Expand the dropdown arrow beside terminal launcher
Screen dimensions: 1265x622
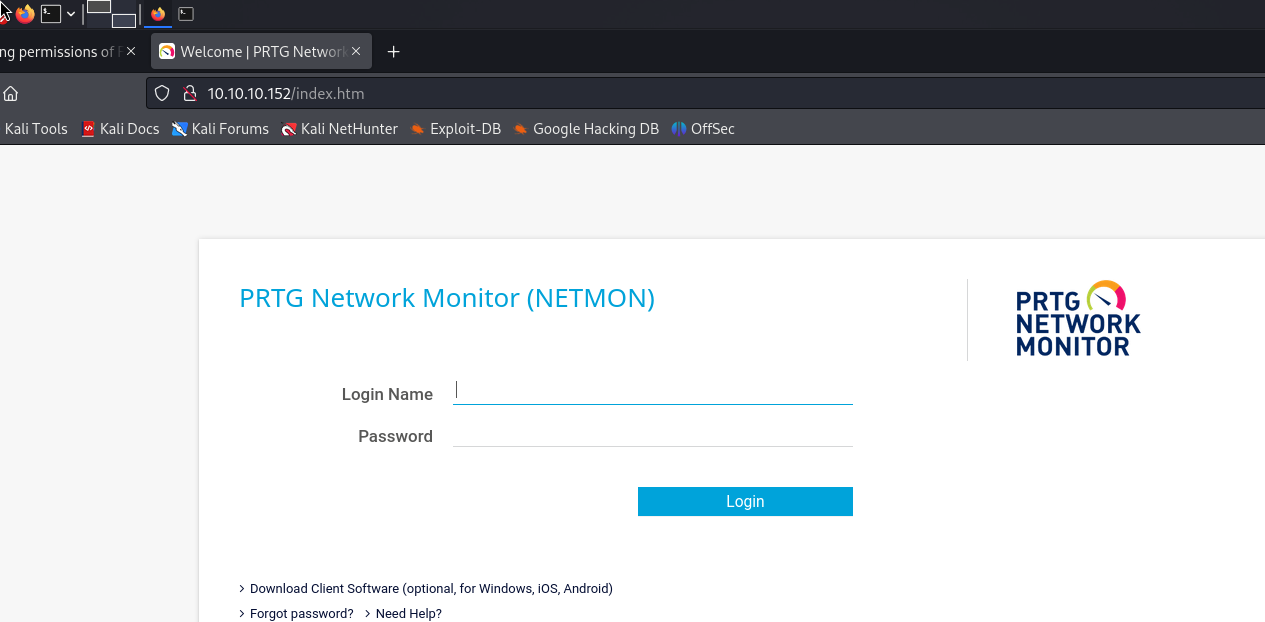[71, 14]
